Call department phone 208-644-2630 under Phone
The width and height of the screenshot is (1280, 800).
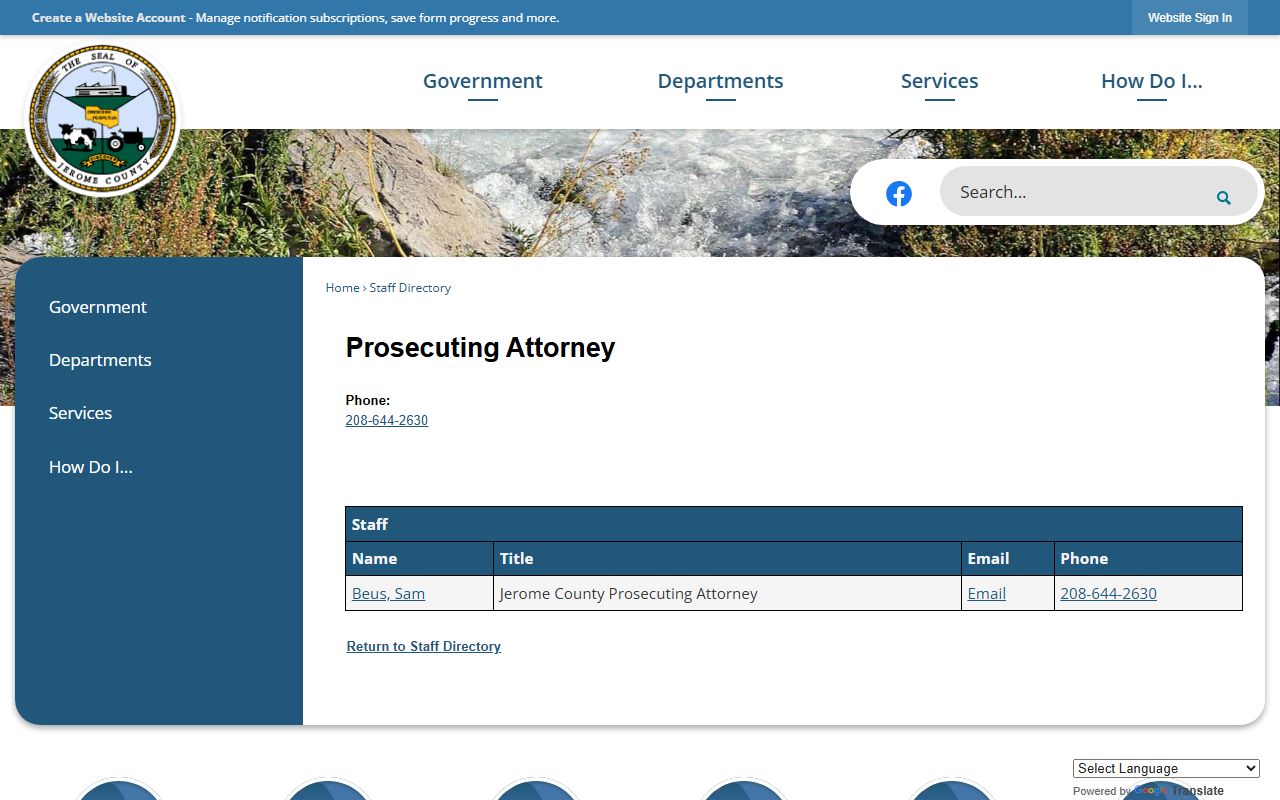tap(387, 421)
